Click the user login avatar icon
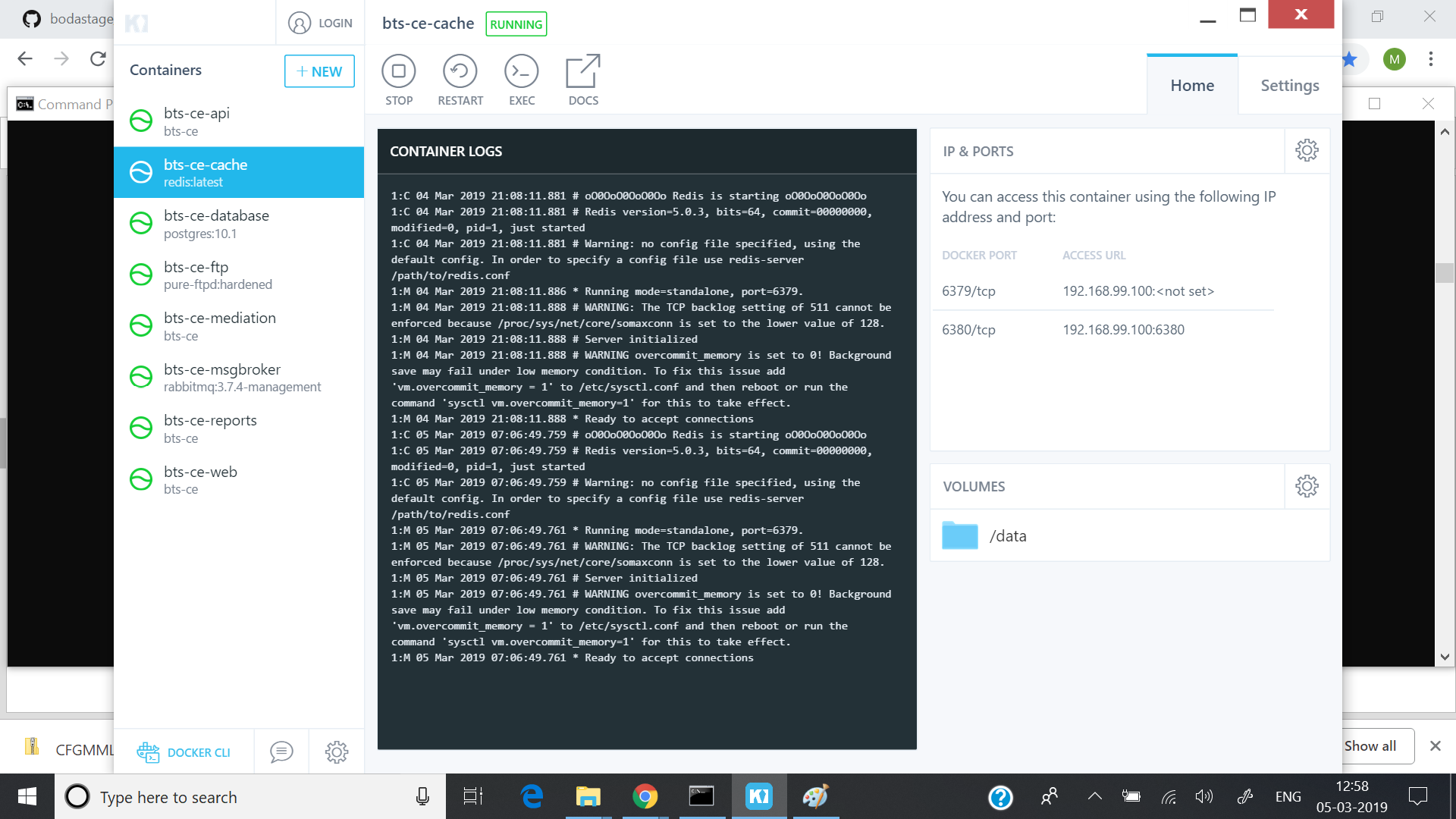1456x819 pixels. point(300,23)
